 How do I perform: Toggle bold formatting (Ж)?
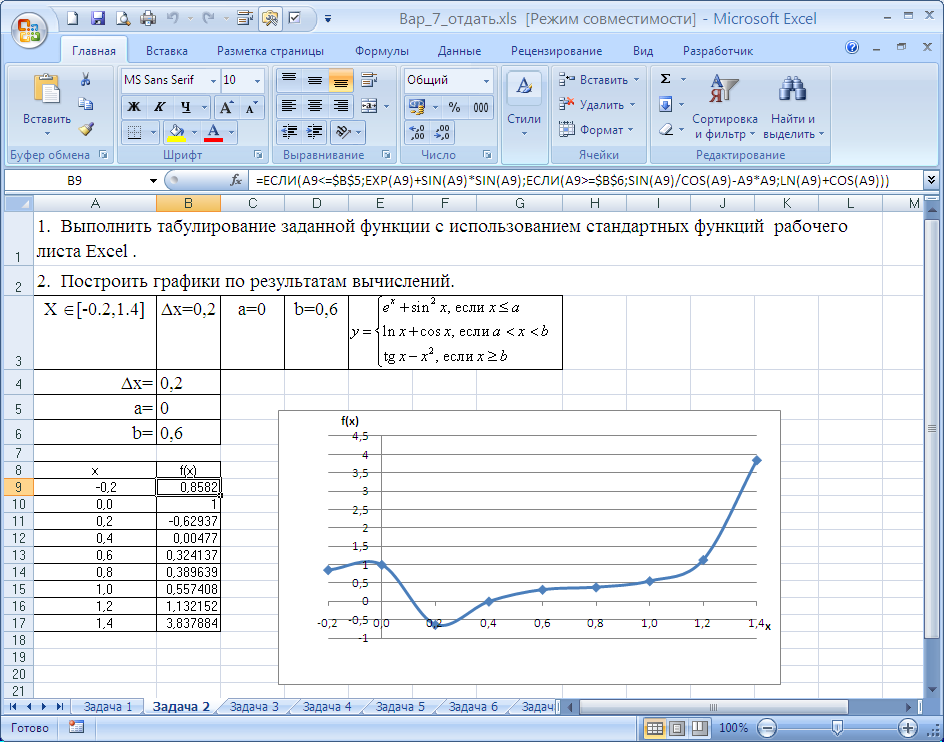[134, 106]
